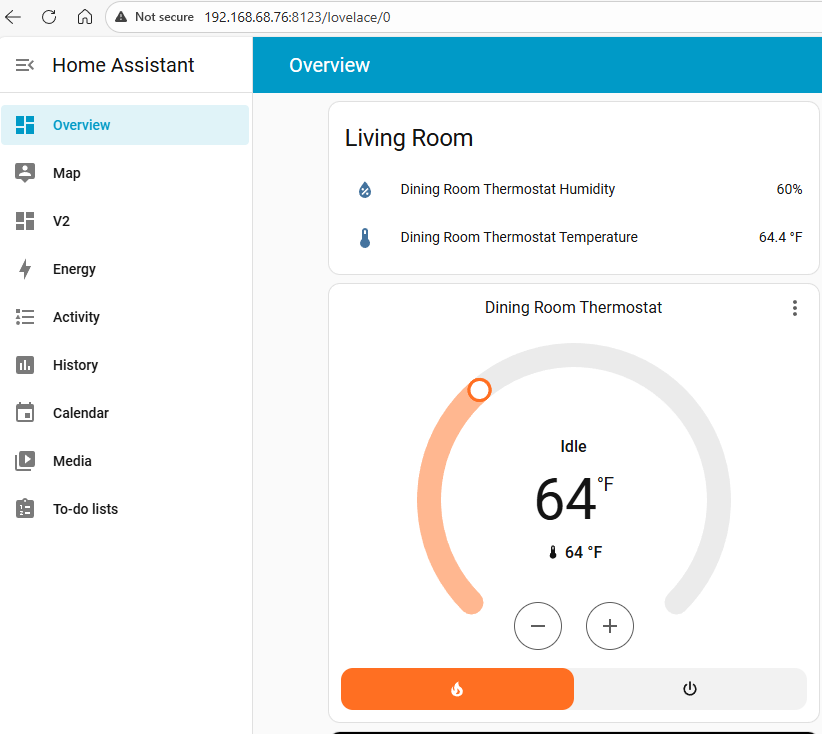Viewport: 822px width, 734px height.
Task: Collapse the Home Assistant sidebar menu
Action: point(25,65)
